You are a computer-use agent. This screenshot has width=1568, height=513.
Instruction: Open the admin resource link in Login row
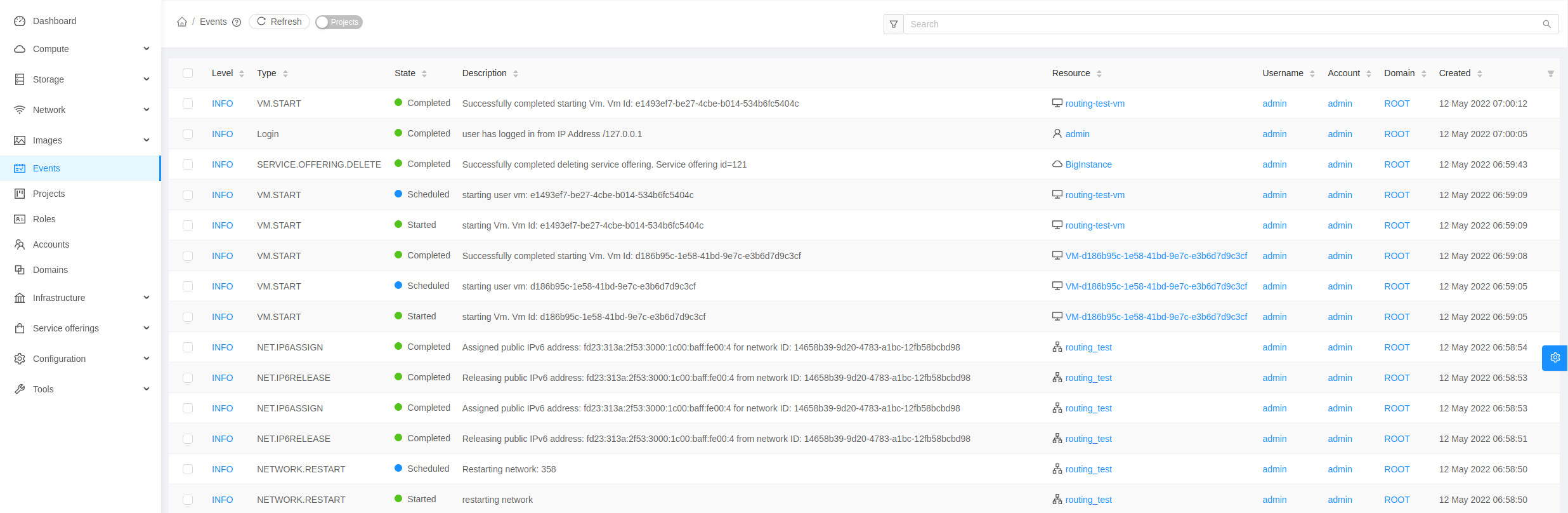(1078, 134)
